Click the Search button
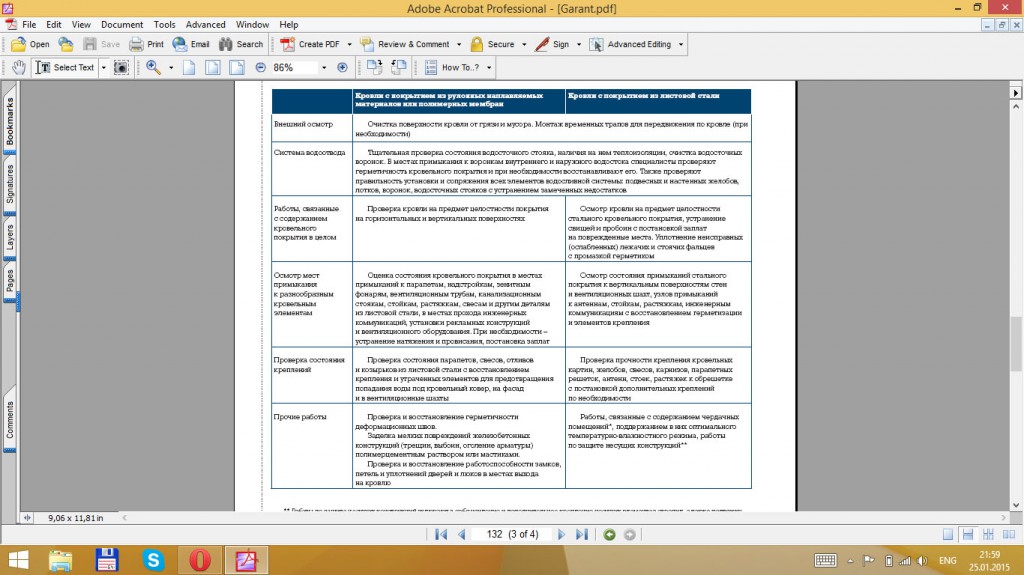The image size is (1024, 575). tap(242, 44)
